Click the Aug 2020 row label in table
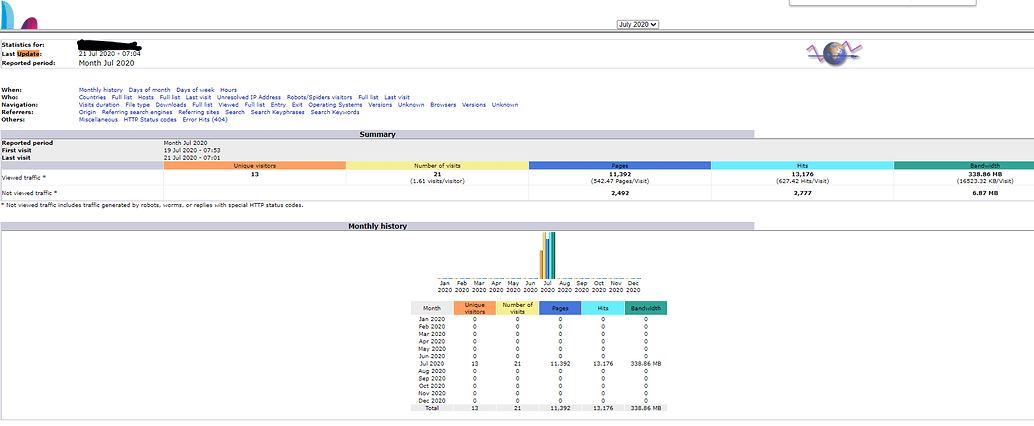Screen dimensions: 1034x426 click(x=432, y=371)
